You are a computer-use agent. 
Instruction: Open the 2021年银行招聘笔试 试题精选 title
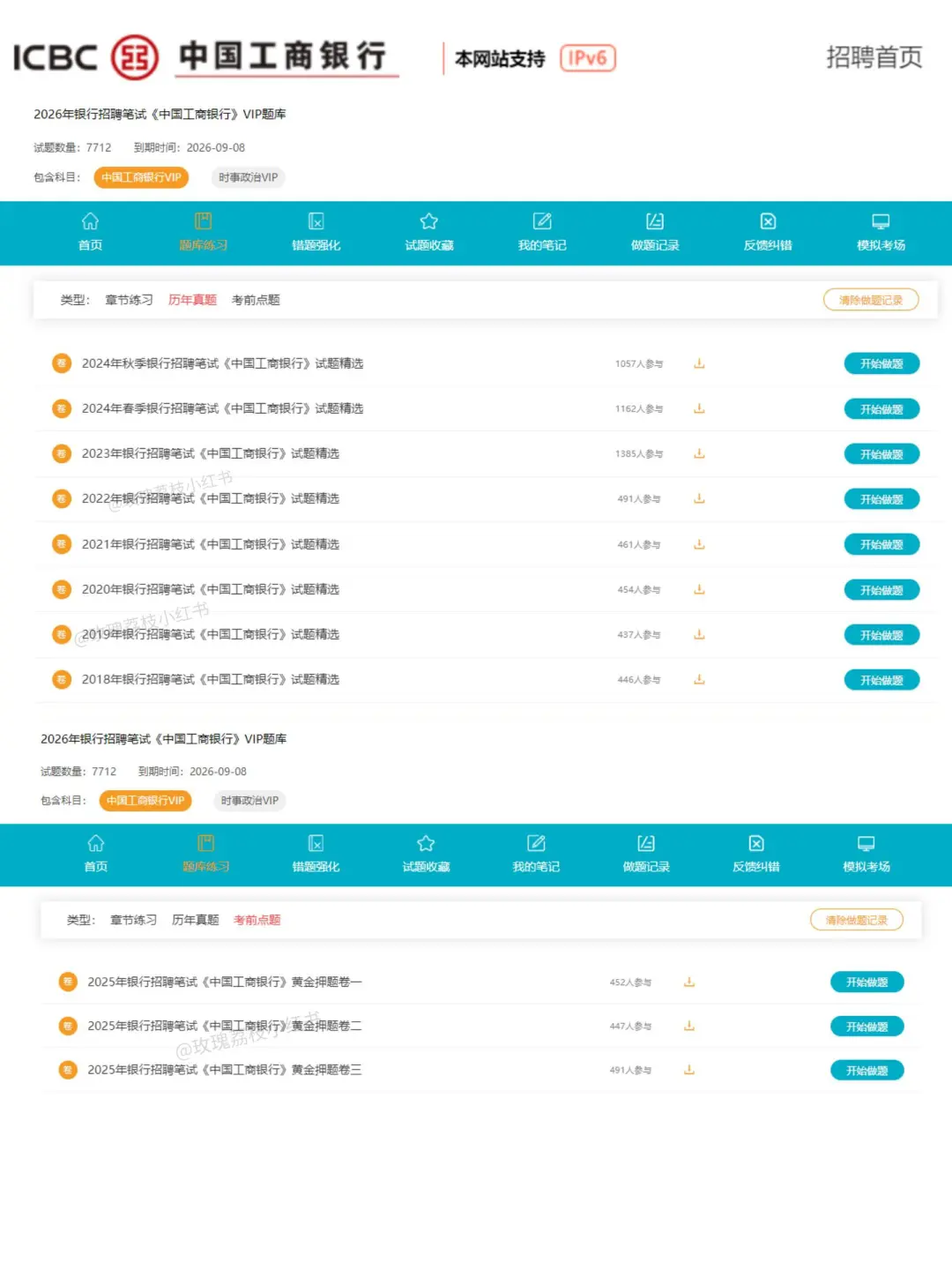(211, 544)
